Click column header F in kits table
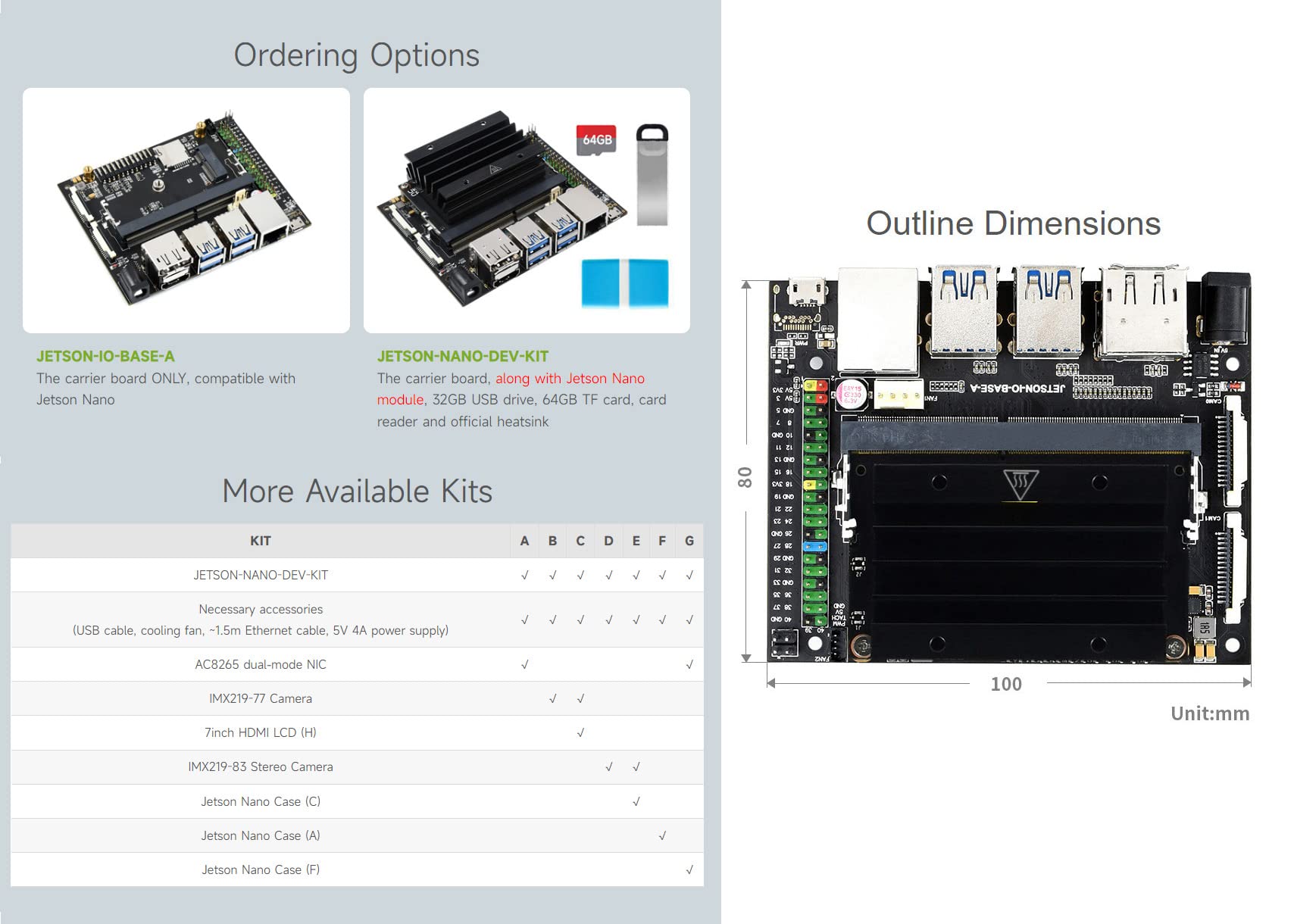This screenshot has height=924, width=1294. coord(662,541)
